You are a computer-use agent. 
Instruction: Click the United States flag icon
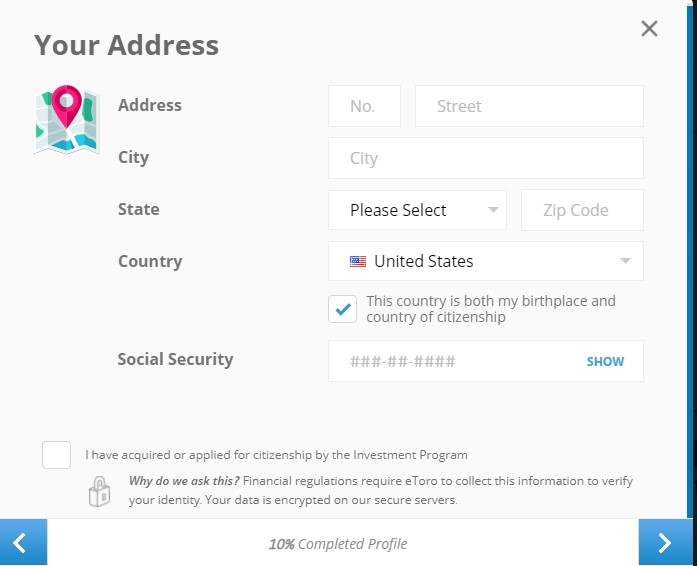coord(358,261)
